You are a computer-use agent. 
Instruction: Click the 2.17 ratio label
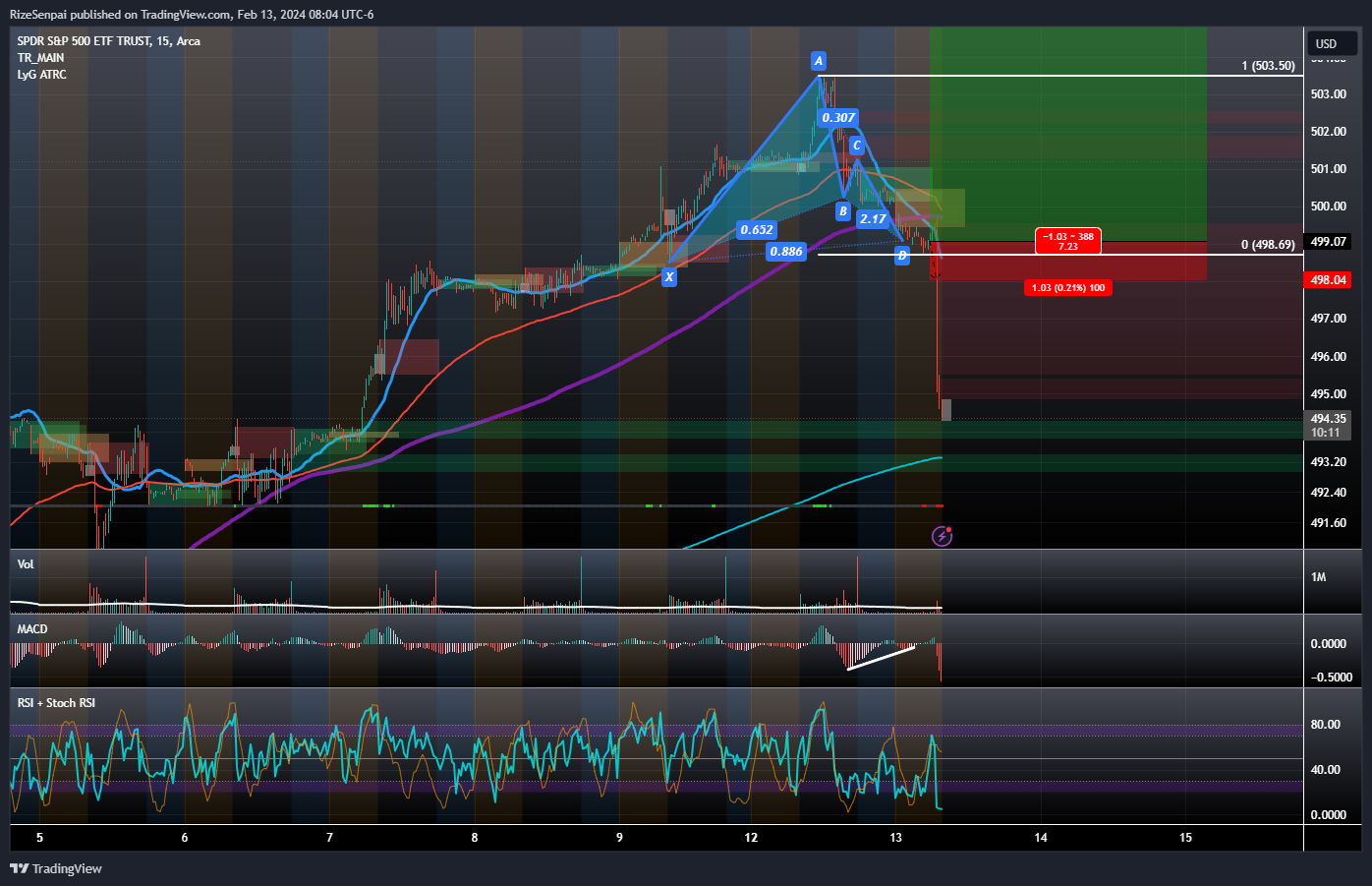(x=873, y=218)
